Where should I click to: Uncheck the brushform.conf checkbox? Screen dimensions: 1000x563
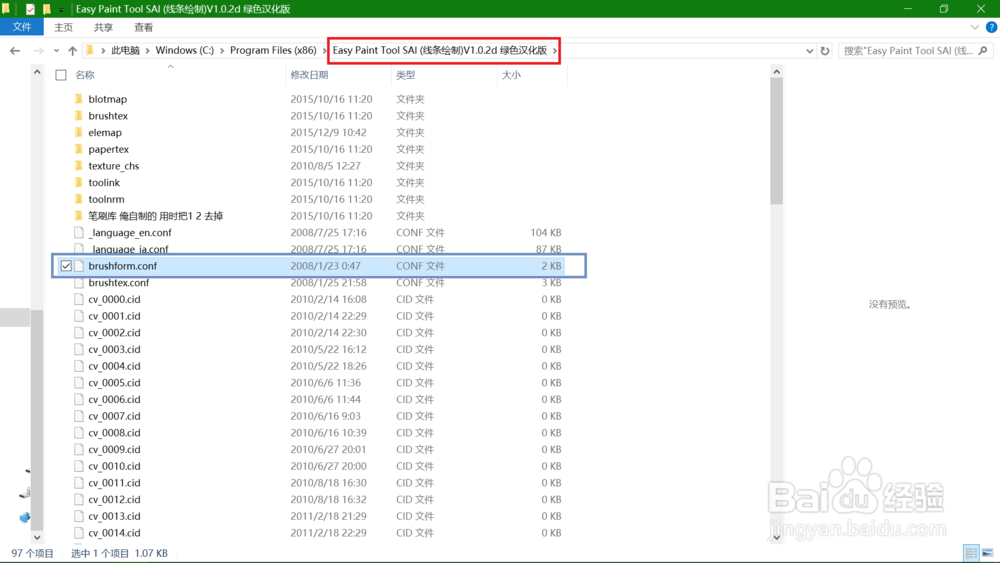coord(66,266)
